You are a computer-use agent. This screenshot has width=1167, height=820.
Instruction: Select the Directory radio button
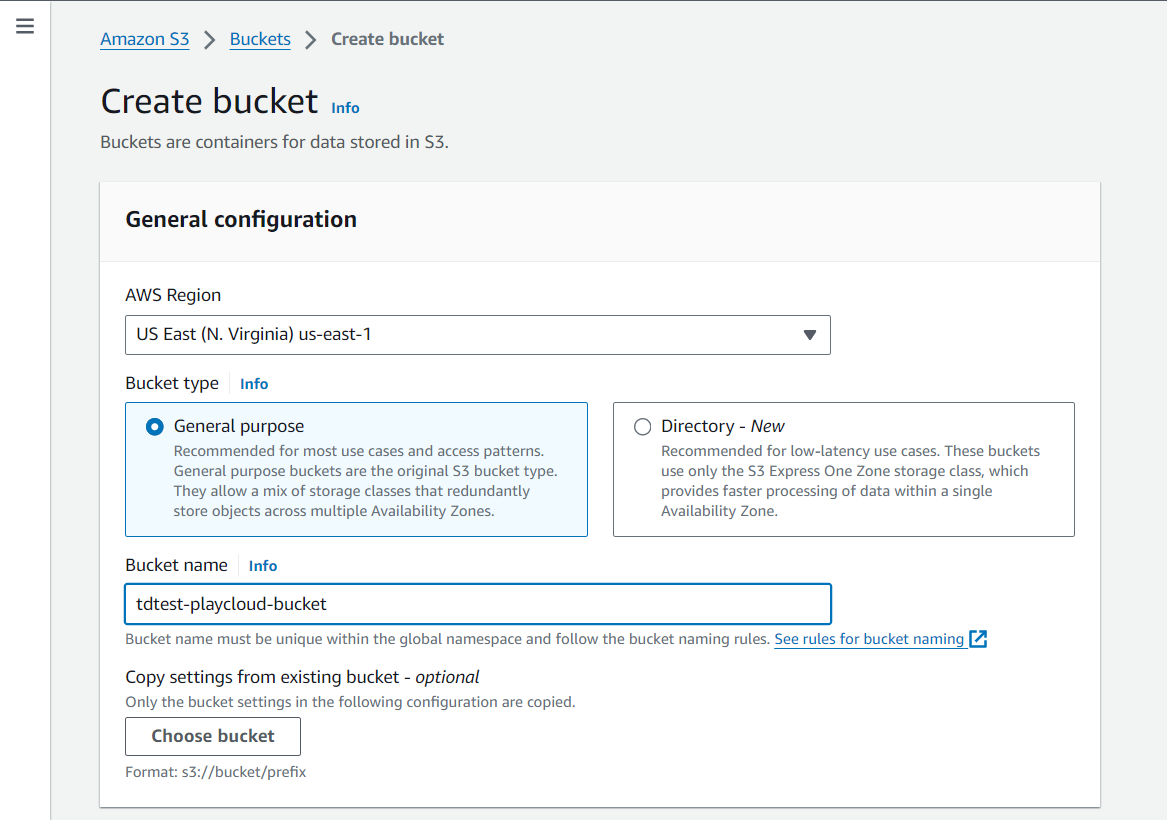click(642, 427)
